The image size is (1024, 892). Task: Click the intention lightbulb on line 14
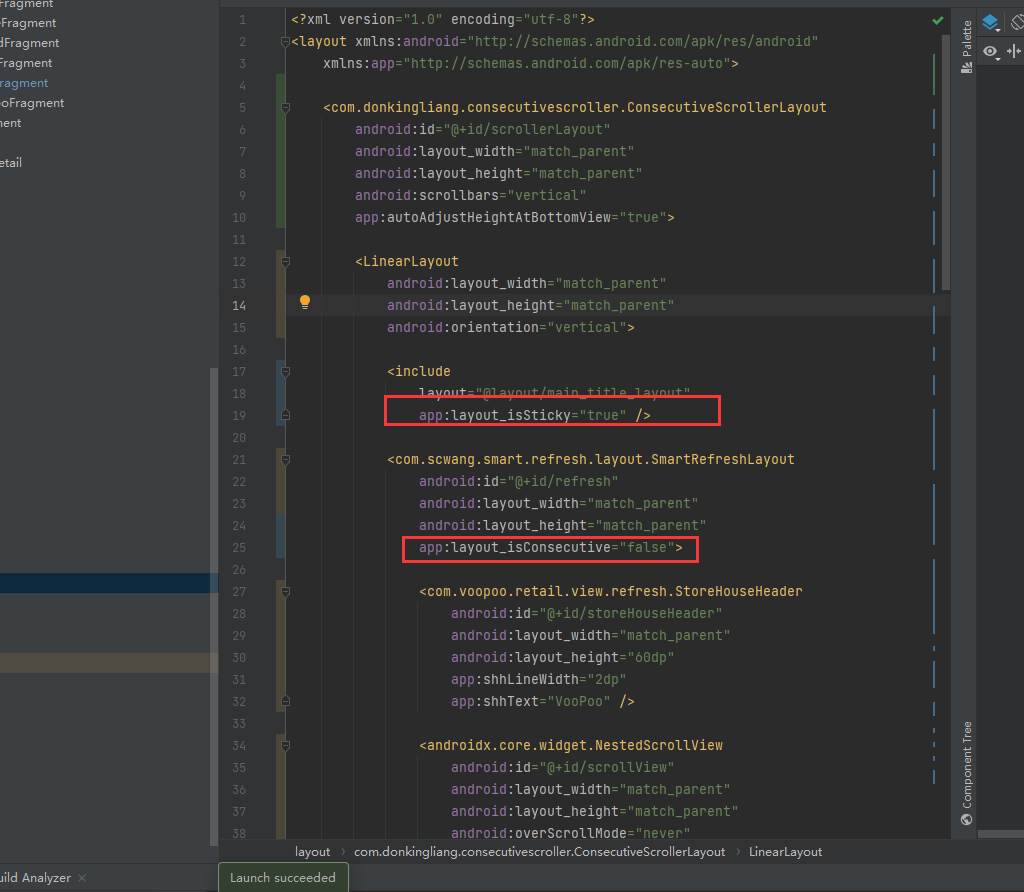pos(305,302)
